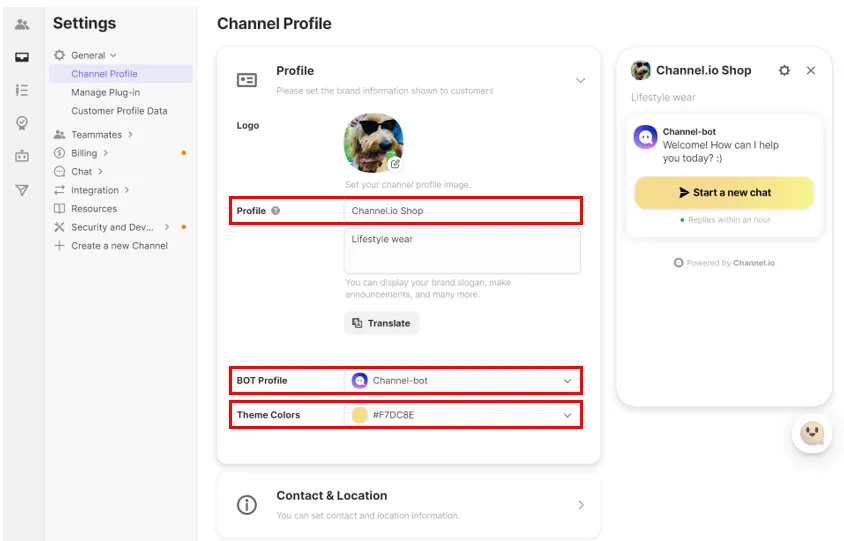Open Manage Plug-in settings
844x541 pixels.
click(x=106, y=93)
